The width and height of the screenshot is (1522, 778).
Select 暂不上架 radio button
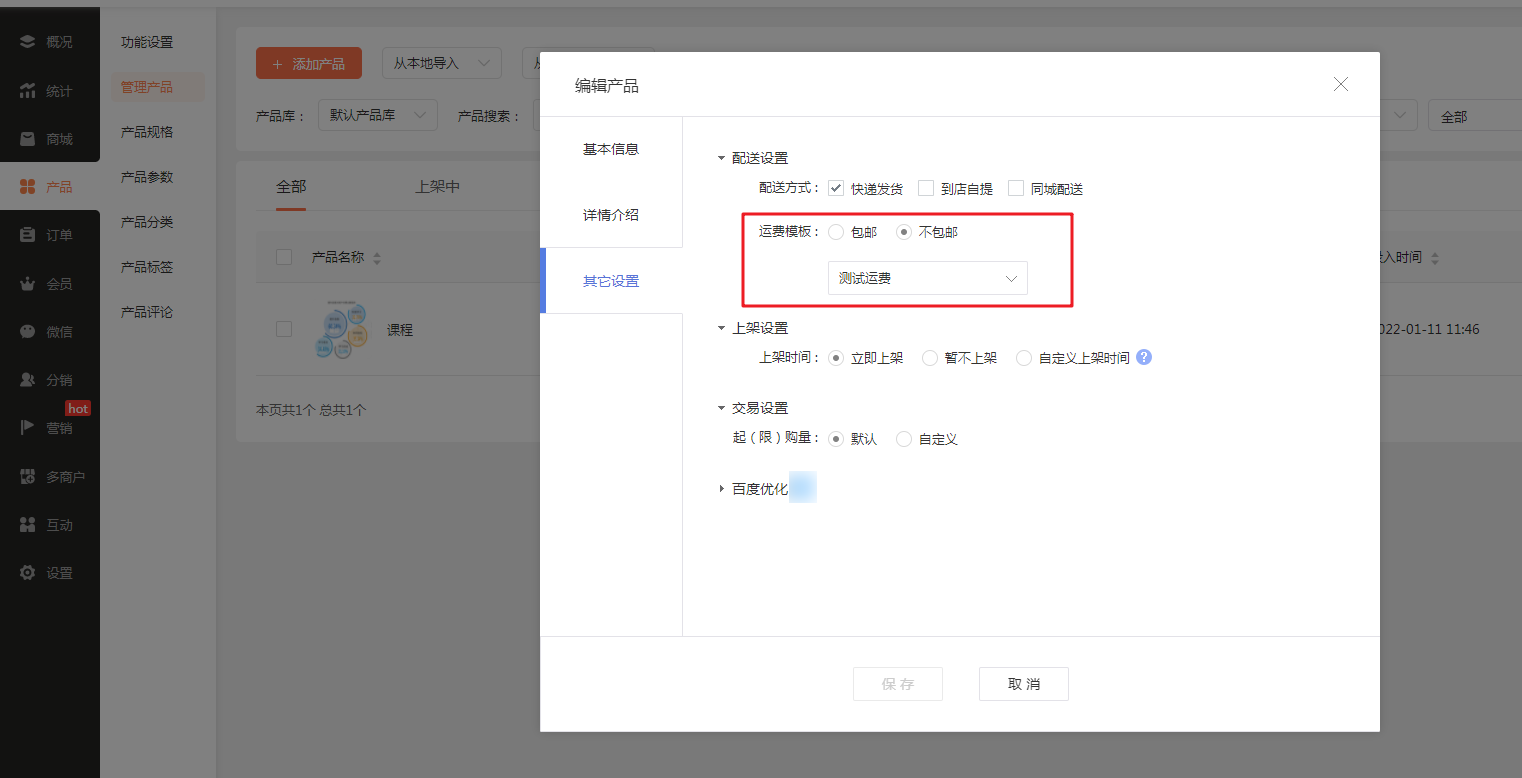pos(930,358)
